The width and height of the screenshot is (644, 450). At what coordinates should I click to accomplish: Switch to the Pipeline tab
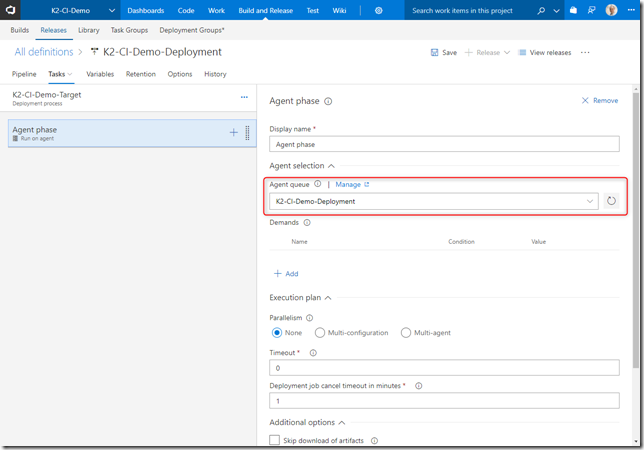pyautogui.click(x=24, y=74)
